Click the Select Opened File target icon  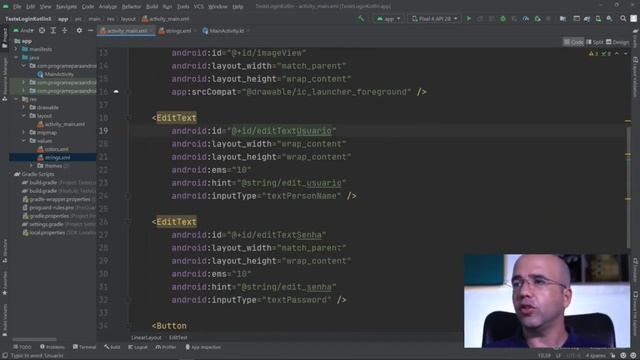42,31
